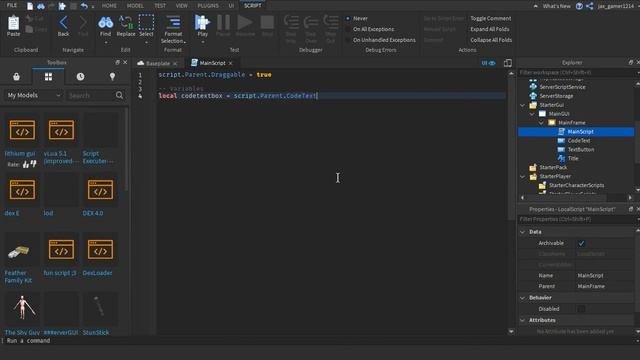Navigate Back with the arrow icon
The width and height of the screenshot is (640, 360).
[63, 23]
